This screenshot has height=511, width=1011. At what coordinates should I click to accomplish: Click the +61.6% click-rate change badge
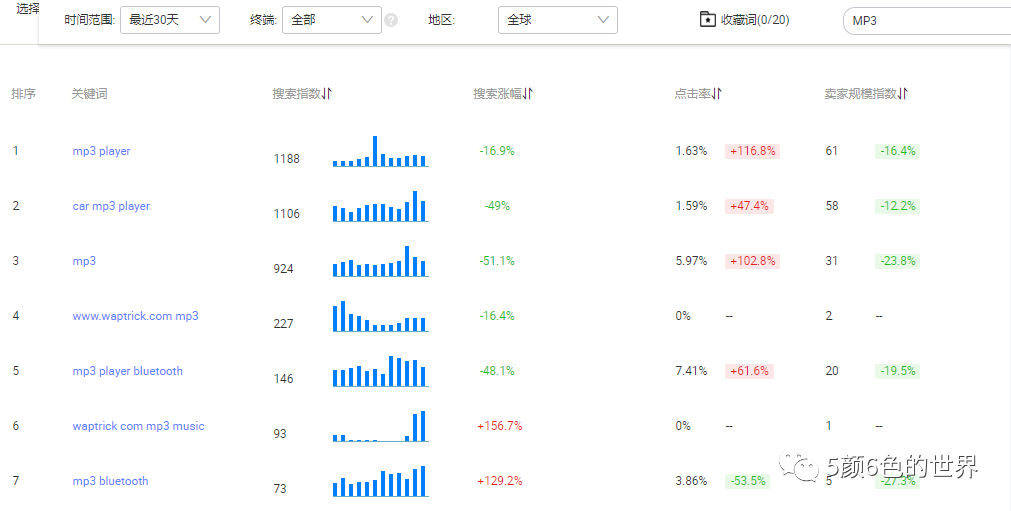749,371
